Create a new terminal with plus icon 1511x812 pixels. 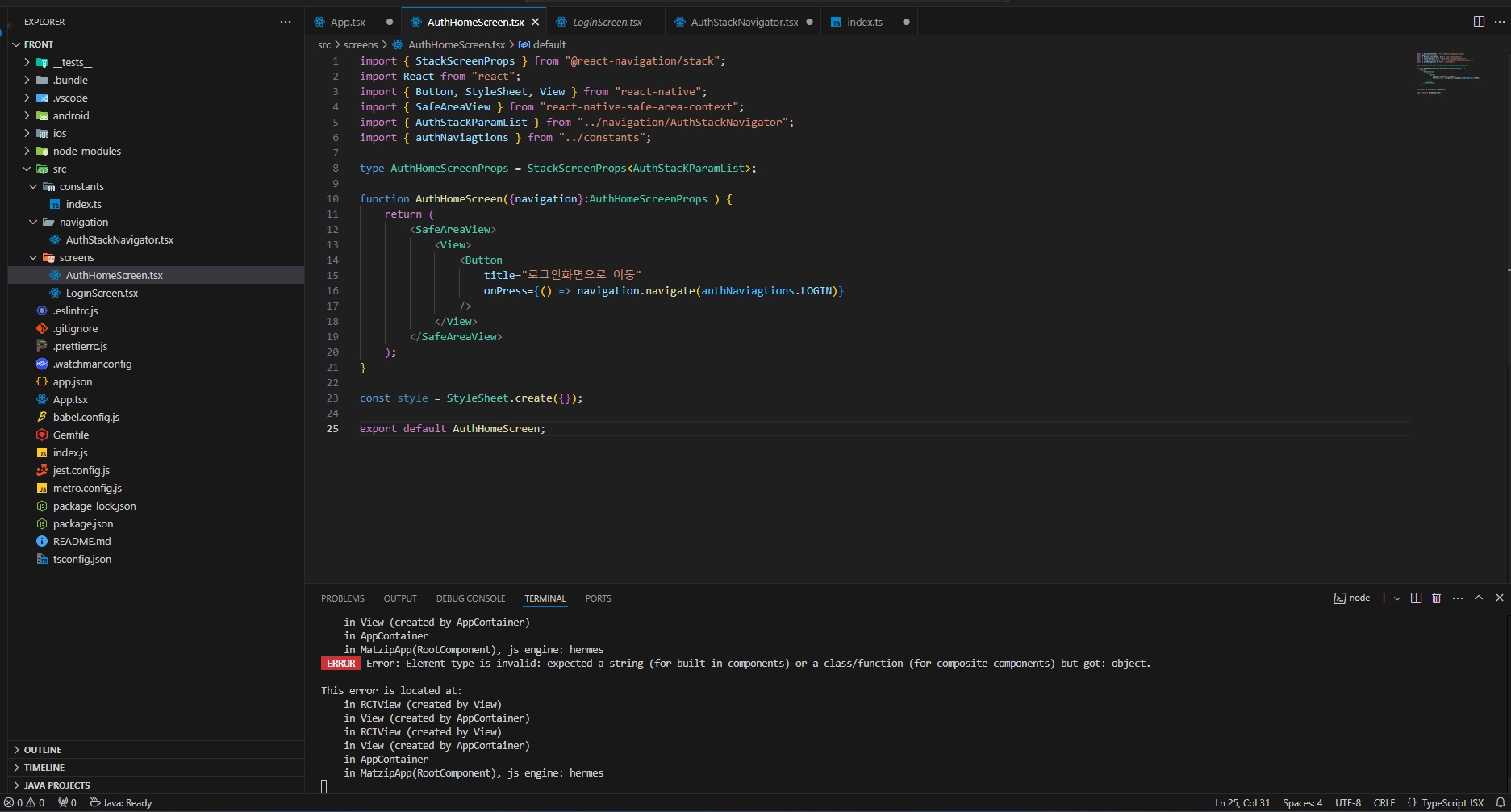pyautogui.click(x=1384, y=598)
